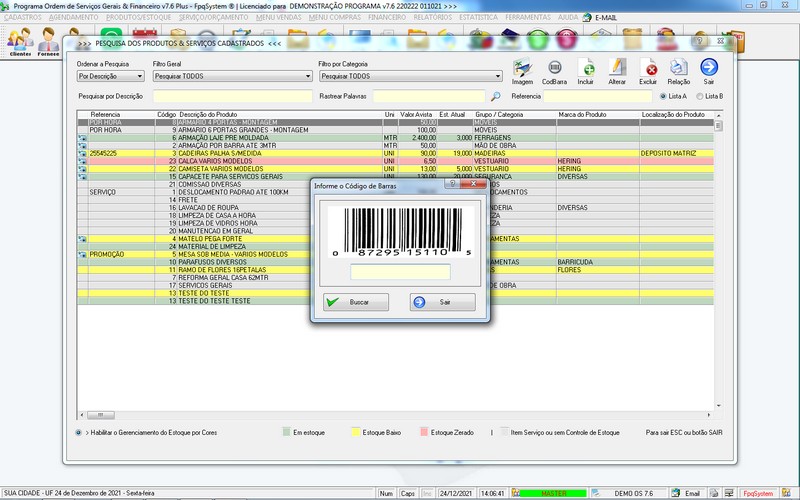The height and width of the screenshot is (500, 800).
Task: Select the Lista A radio button
Action: coord(662,96)
